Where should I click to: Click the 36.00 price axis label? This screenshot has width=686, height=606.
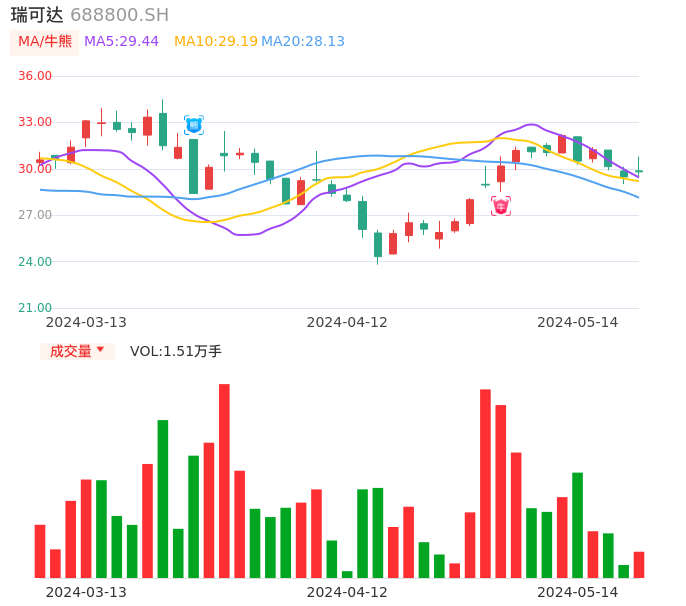click(x=35, y=76)
